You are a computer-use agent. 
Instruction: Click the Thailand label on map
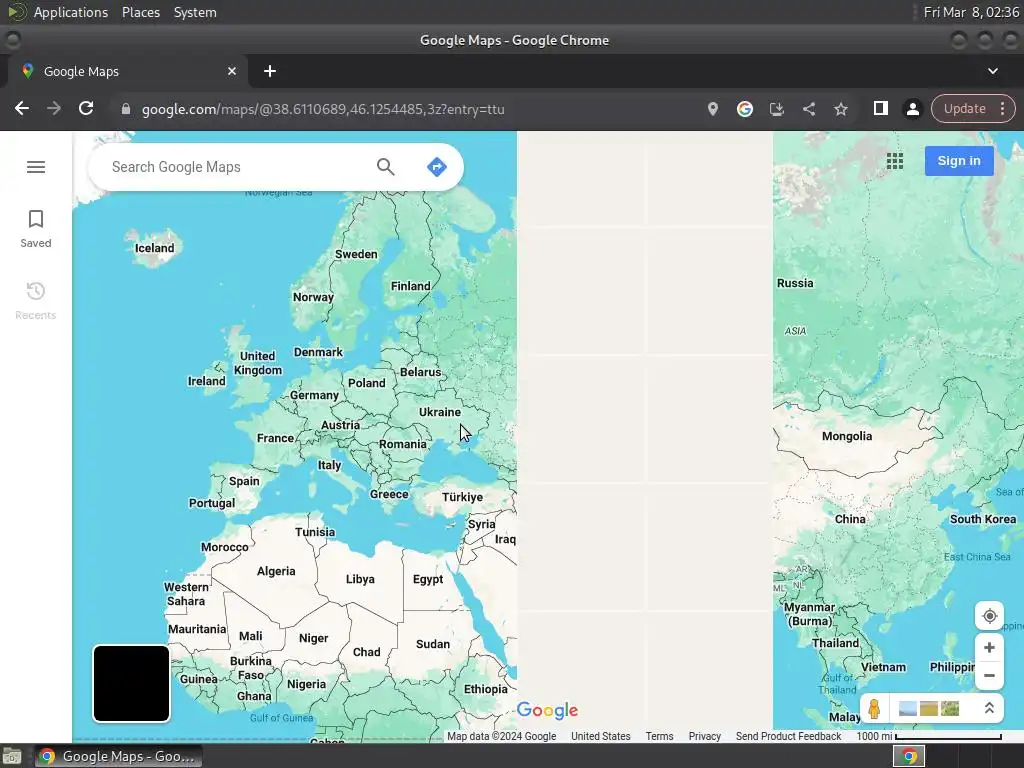point(835,643)
